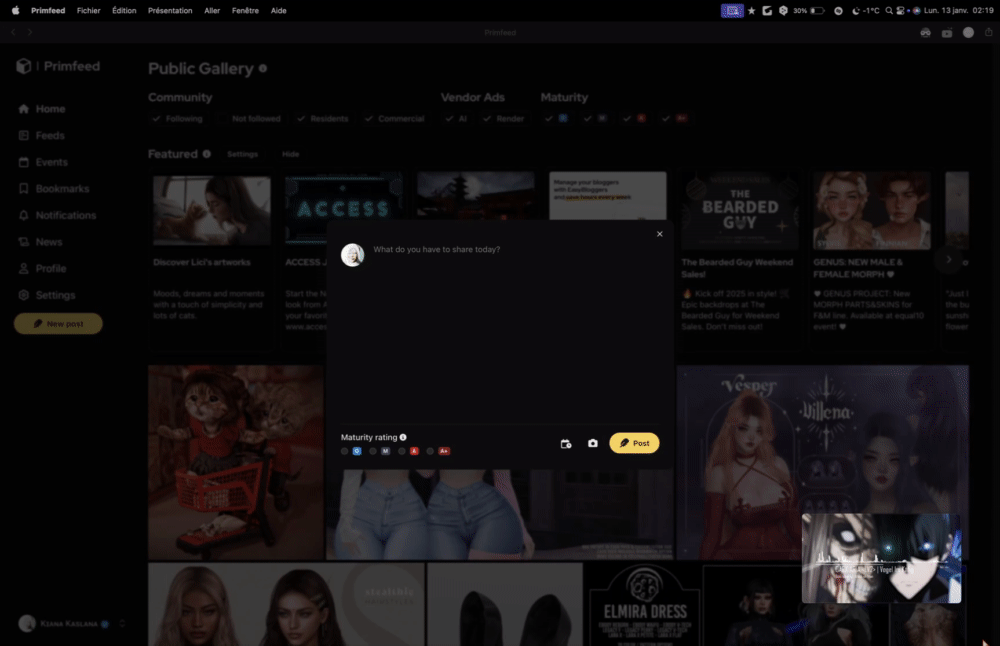Open the GENUS new morph featured card
The width and height of the screenshot is (1000, 646).
[871, 261]
